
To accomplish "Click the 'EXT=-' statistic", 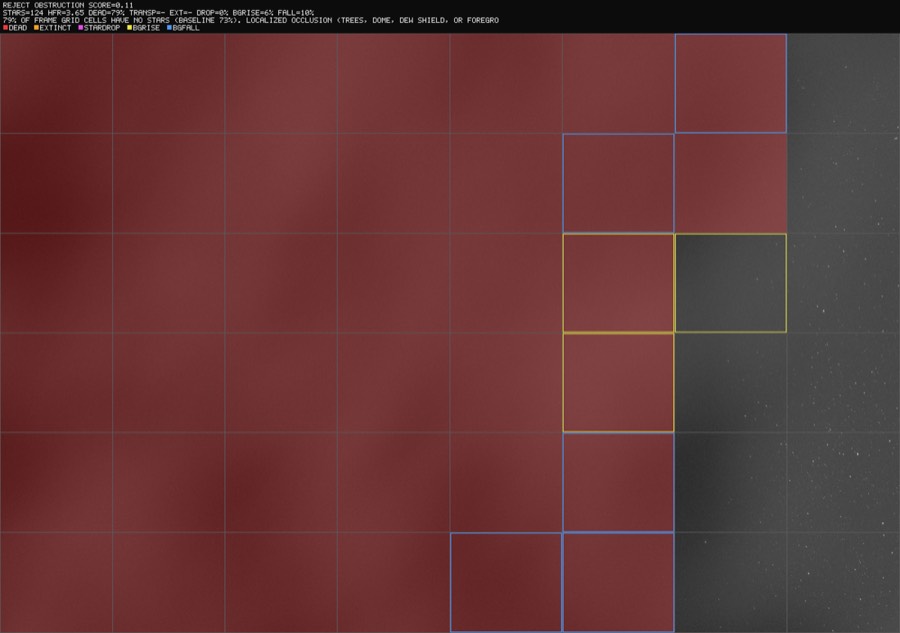I will pos(181,13).
